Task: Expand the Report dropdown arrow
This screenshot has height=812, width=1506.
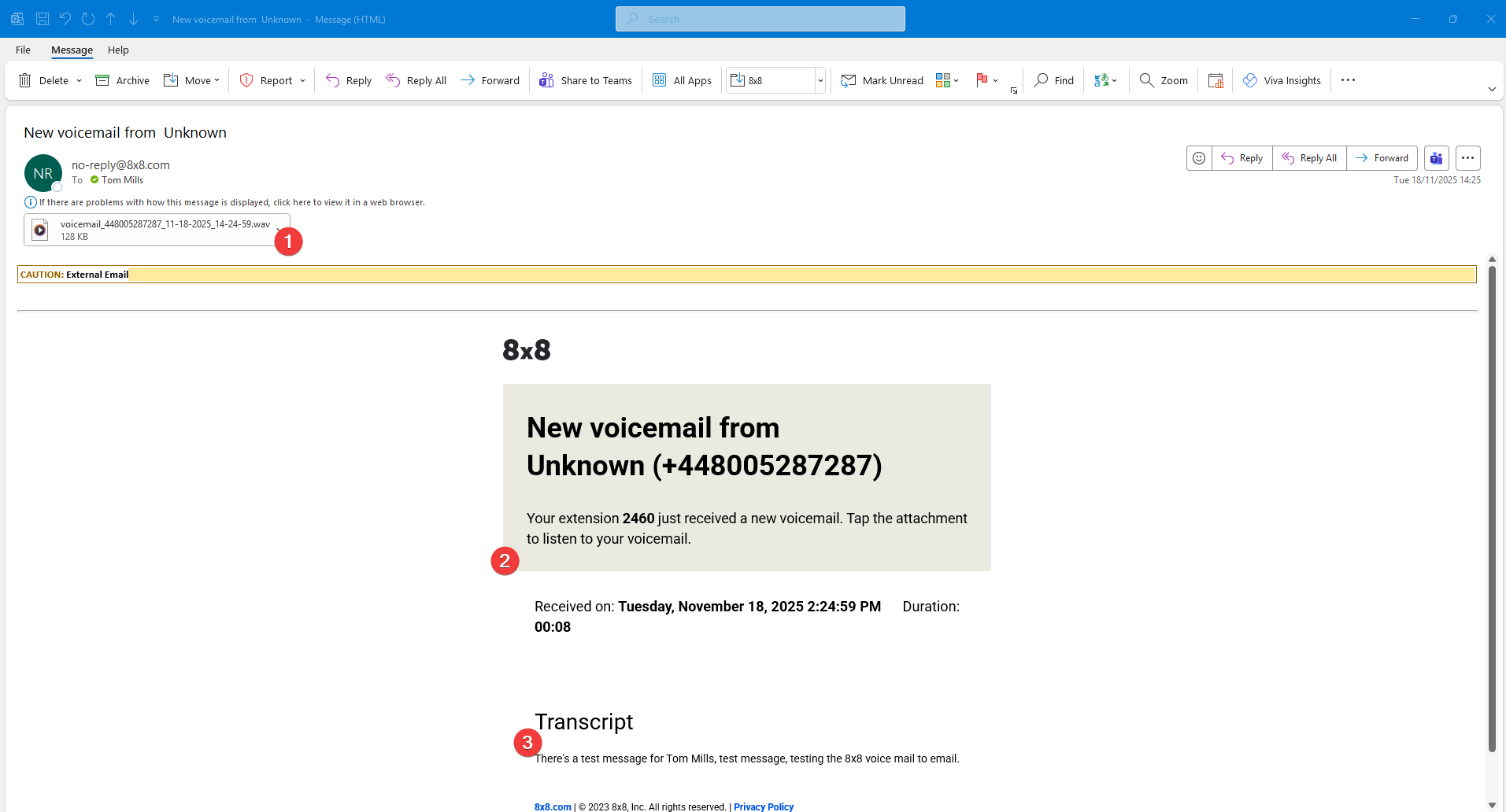Action: click(x=302, y=80)
